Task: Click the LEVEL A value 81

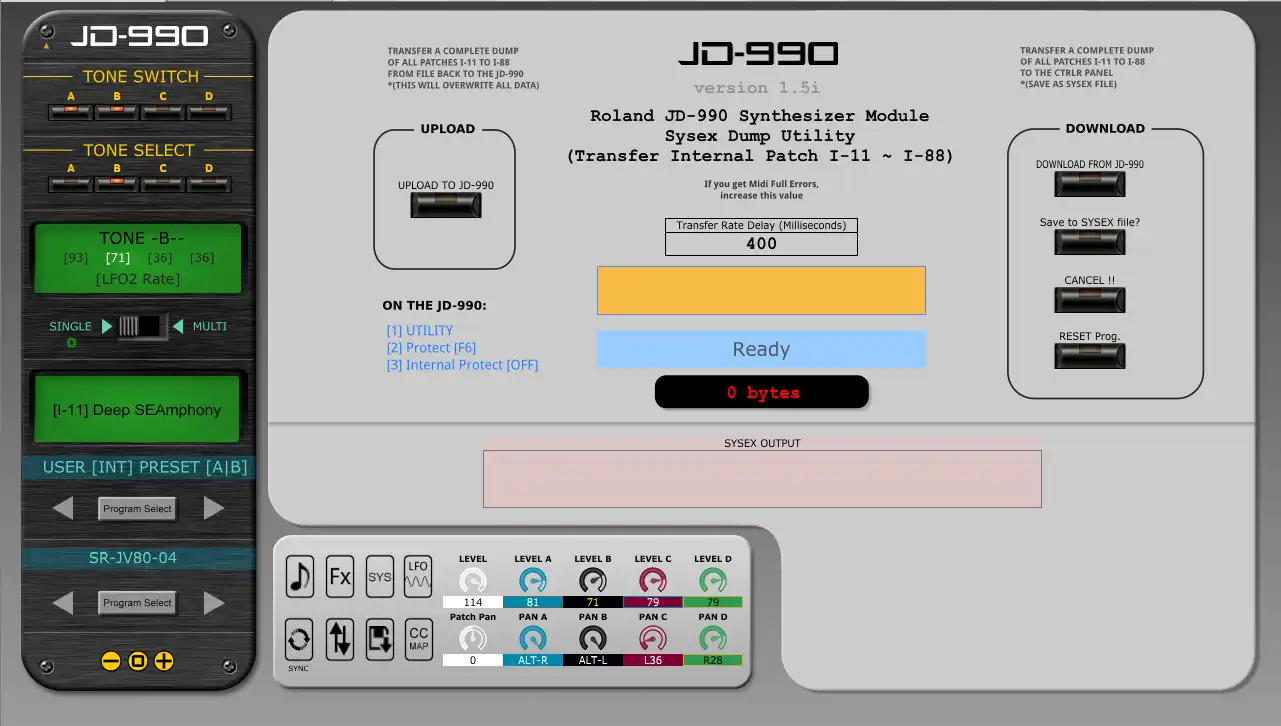Action: (533, 602)
